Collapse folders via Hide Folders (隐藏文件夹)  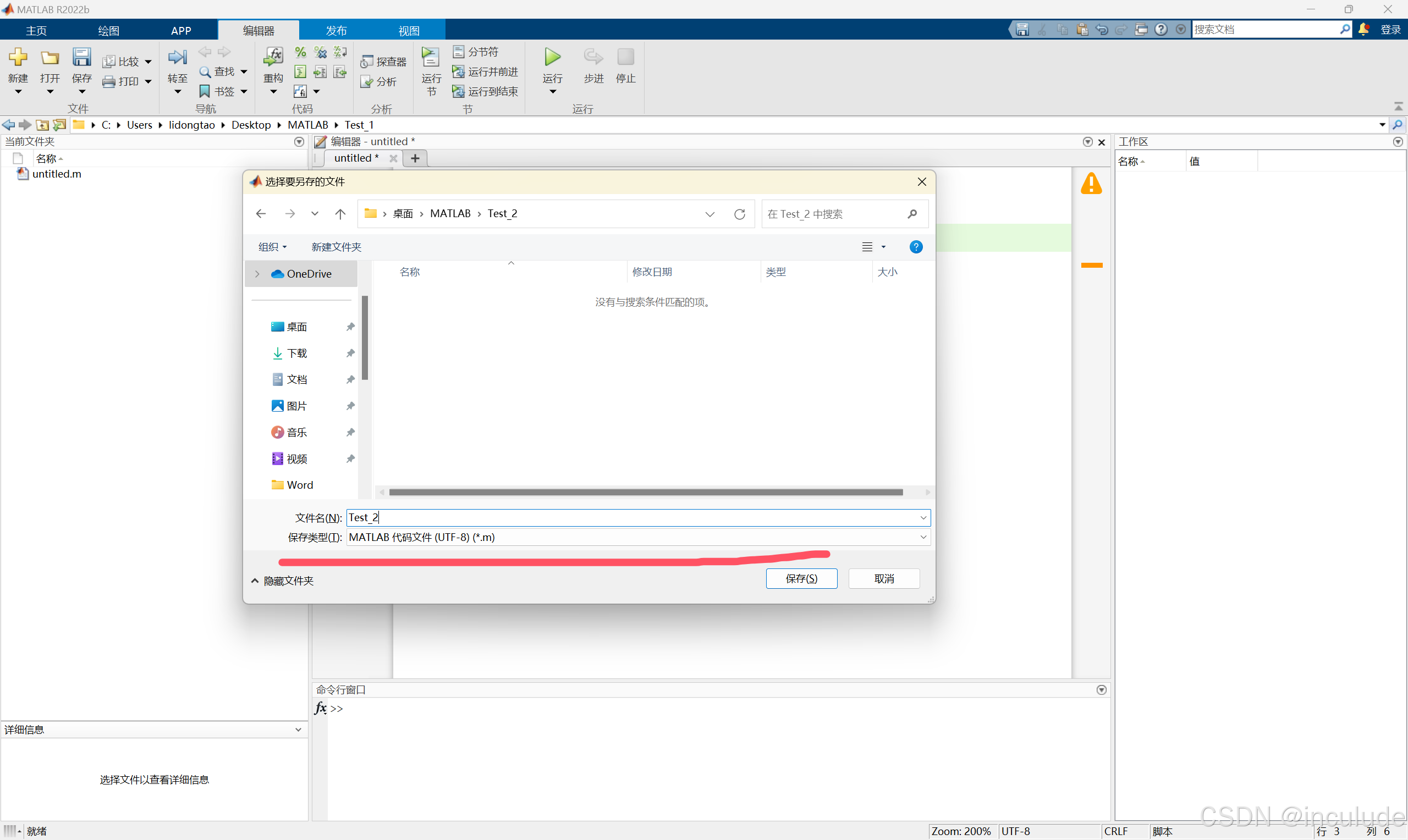point(283,581)
